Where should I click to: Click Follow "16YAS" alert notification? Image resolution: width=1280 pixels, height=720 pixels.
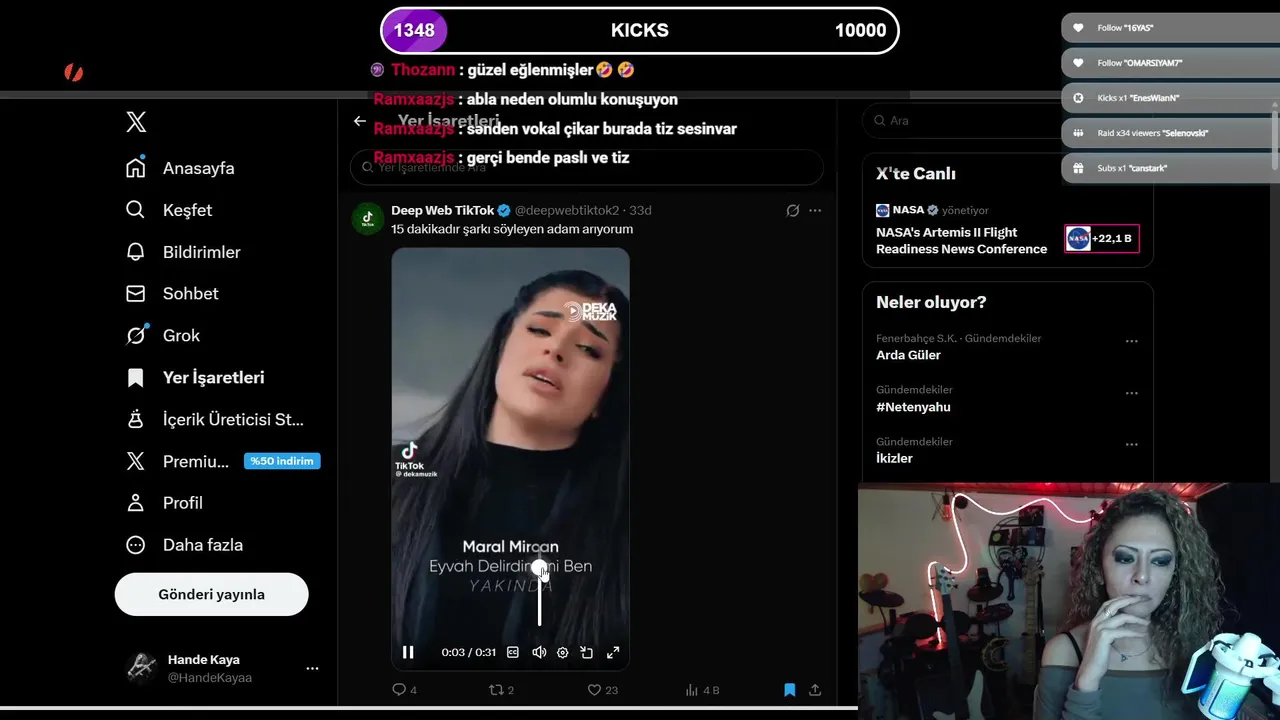coord(1168,28)
